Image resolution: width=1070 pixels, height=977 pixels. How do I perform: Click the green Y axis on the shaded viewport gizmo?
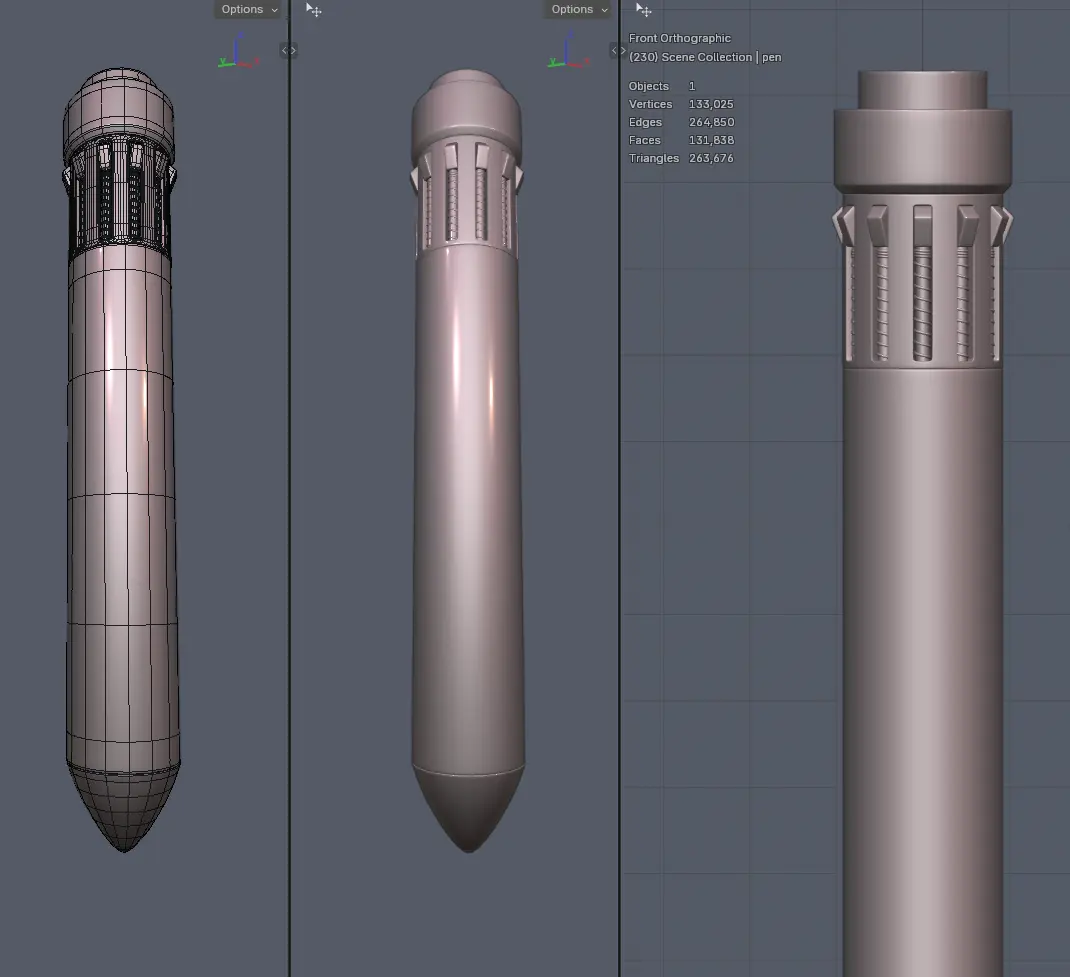pyautogui.click(x=553, y=63)
